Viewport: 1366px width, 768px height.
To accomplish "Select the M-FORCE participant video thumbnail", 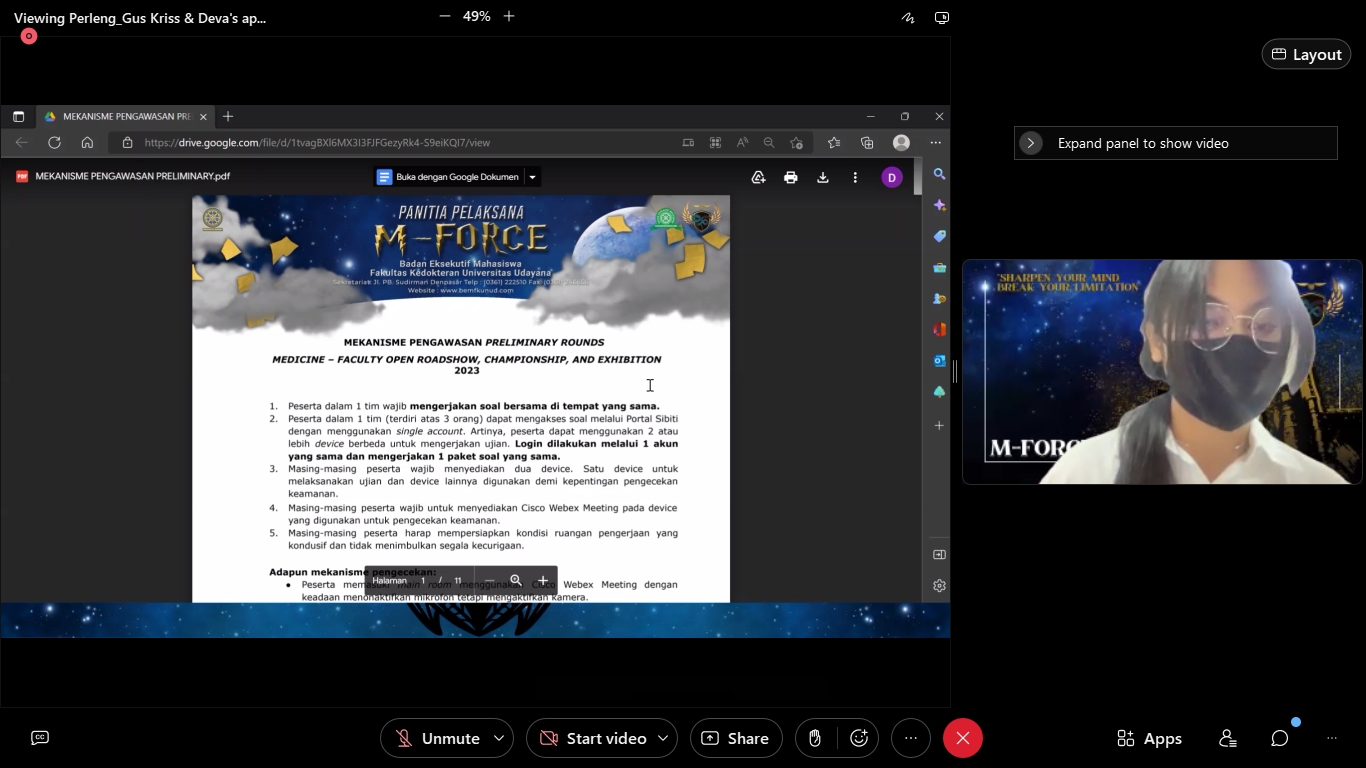I will pyautogui.click(x=1162, y=372).
